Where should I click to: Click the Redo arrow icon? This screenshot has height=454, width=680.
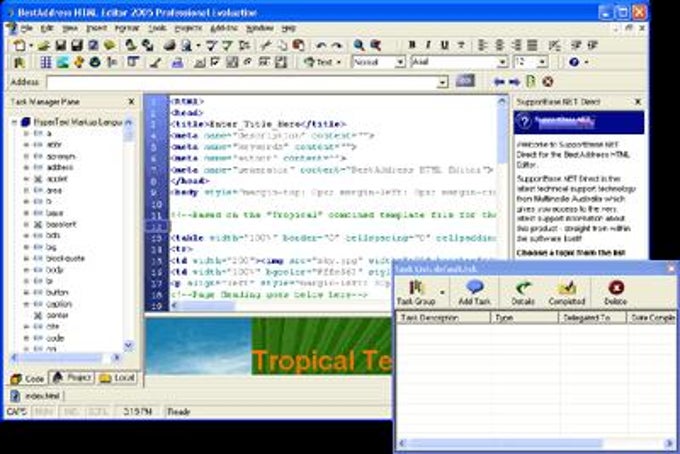(x=337, y=45)
